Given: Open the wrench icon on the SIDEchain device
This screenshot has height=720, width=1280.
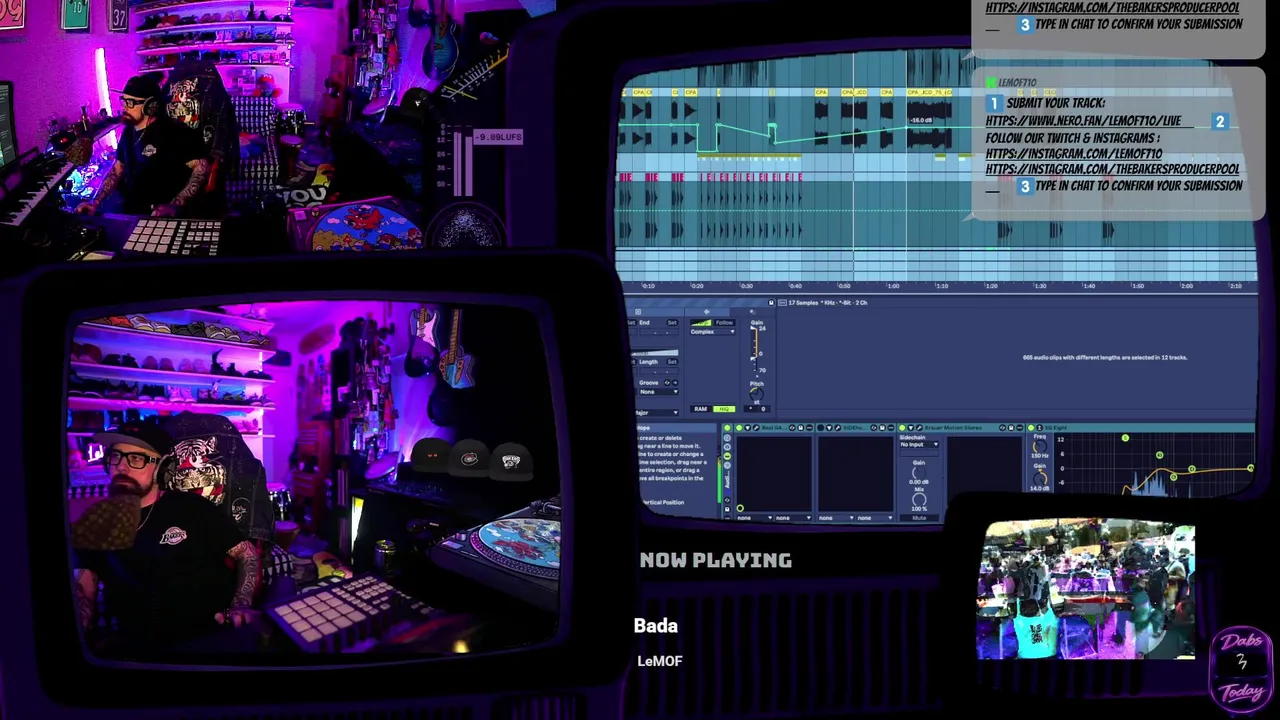Looking at the screenshot, I should [x=838, y=427].
